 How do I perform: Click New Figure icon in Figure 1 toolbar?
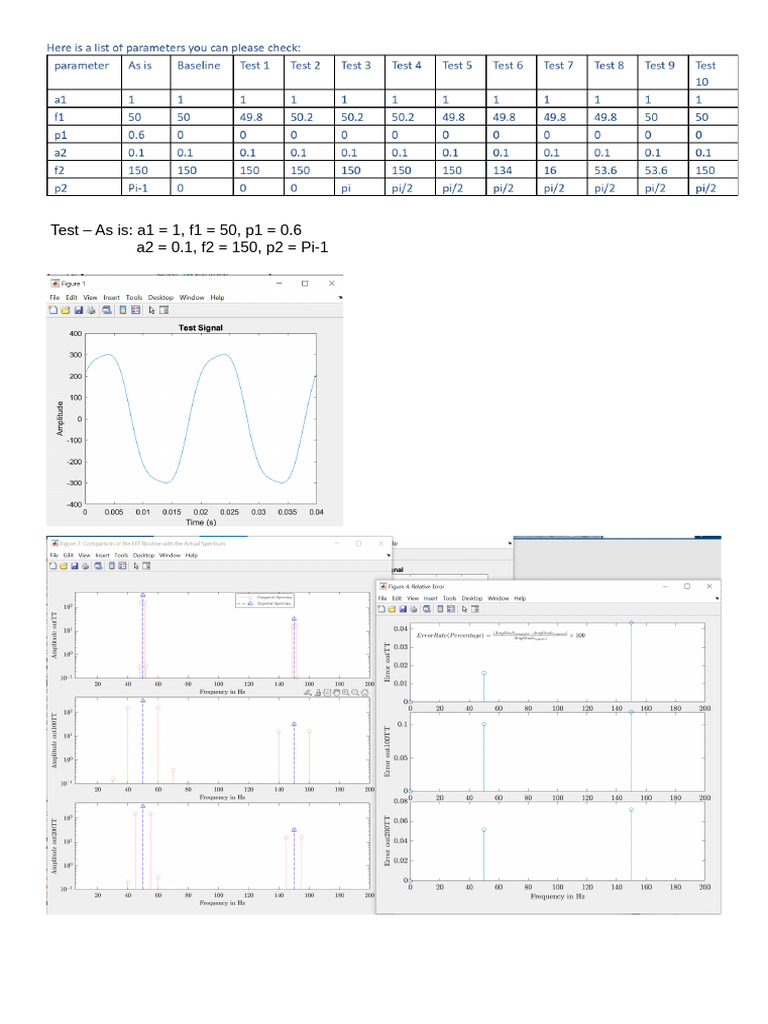[53, 310]
